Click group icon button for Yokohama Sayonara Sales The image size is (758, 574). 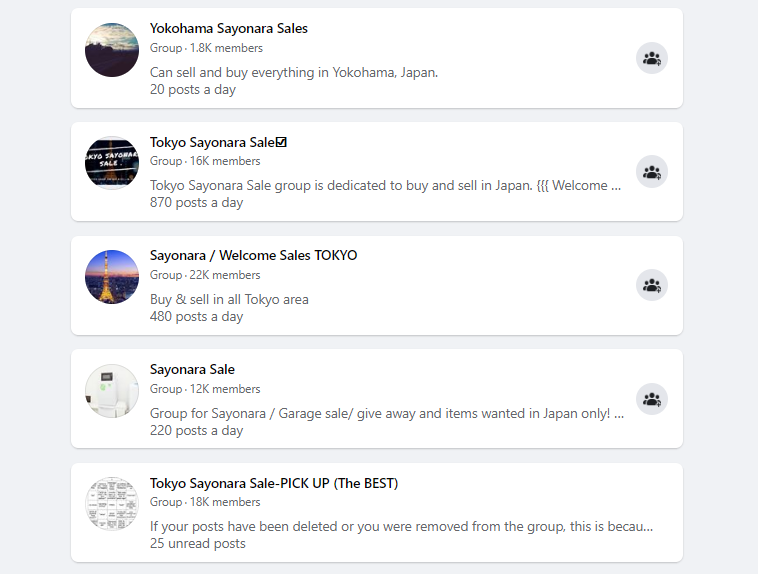click(x=652, y=58)
